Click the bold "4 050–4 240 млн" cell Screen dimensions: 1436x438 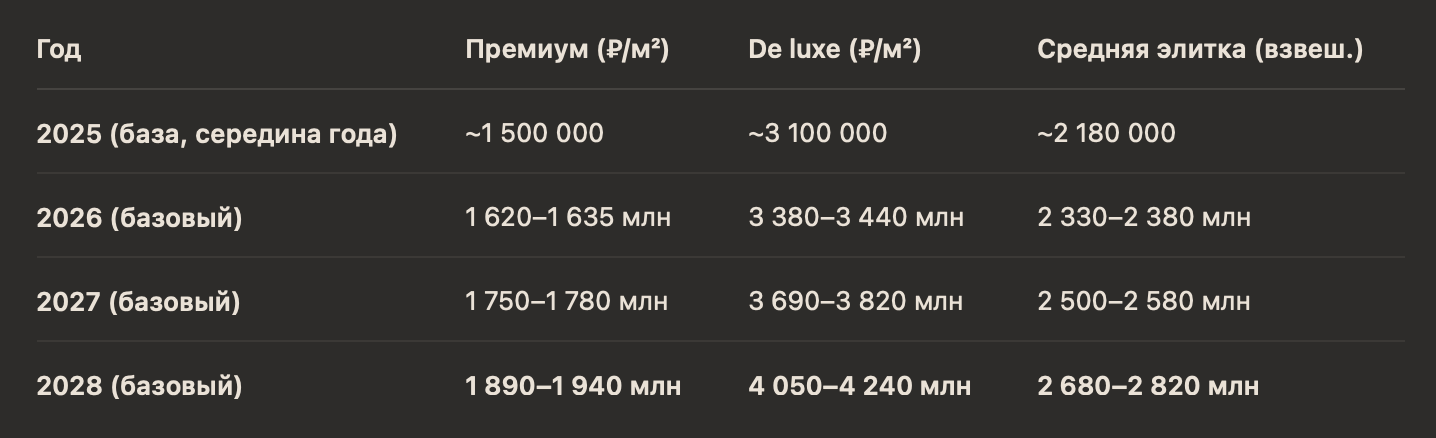tap(859, 386)
